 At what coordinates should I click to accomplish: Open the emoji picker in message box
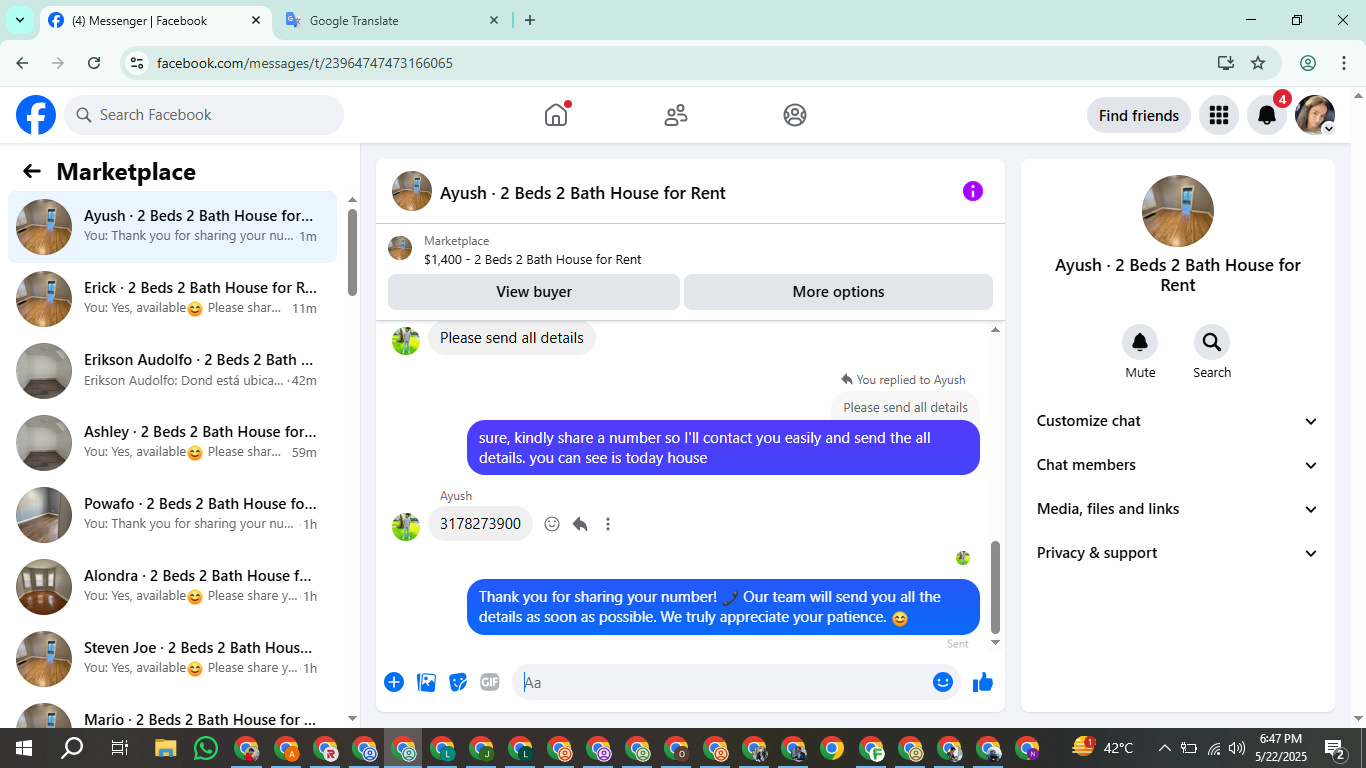point(943,682)
